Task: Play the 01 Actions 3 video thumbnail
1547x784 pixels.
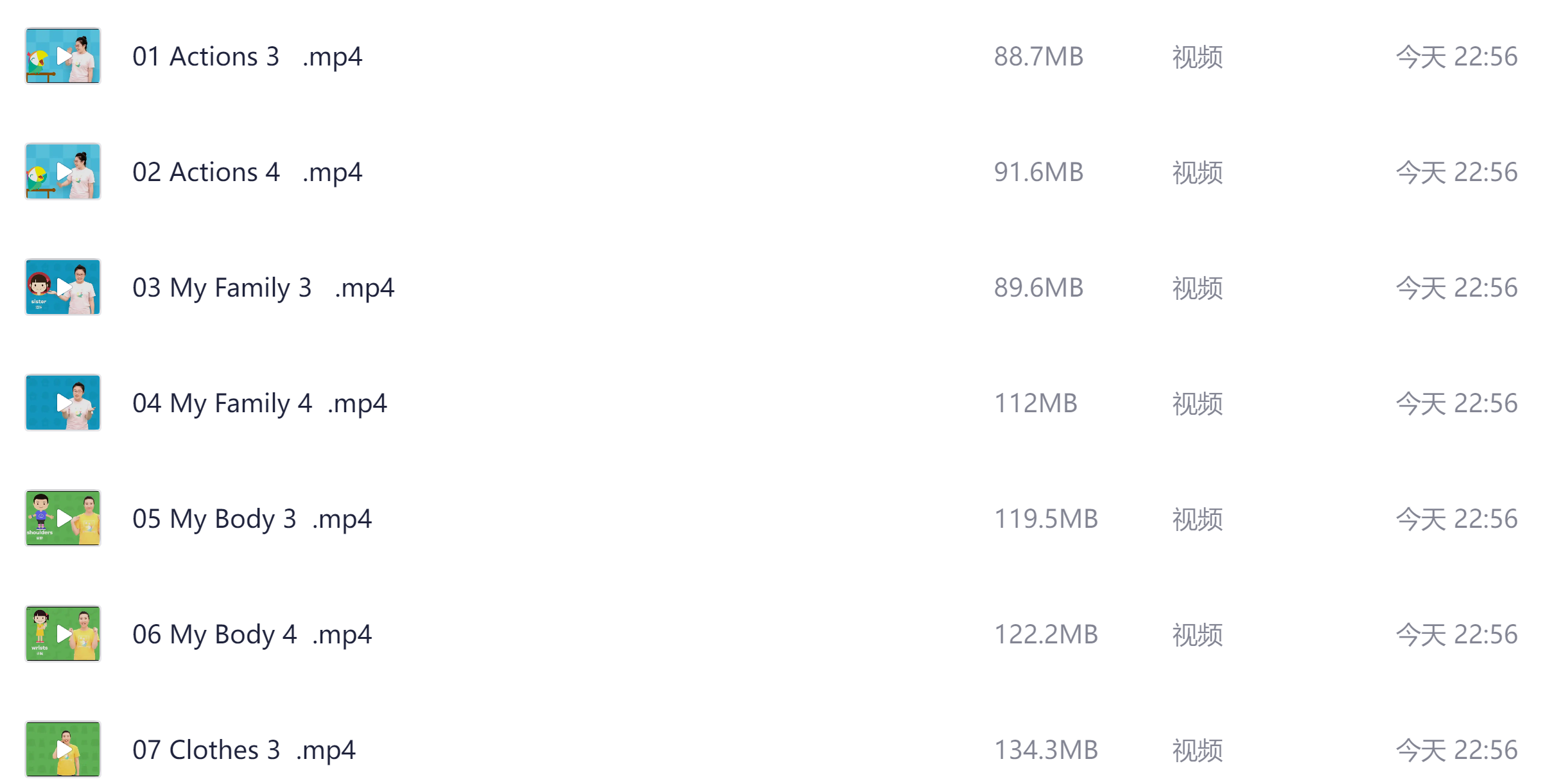Action: [x=63, y=56]
